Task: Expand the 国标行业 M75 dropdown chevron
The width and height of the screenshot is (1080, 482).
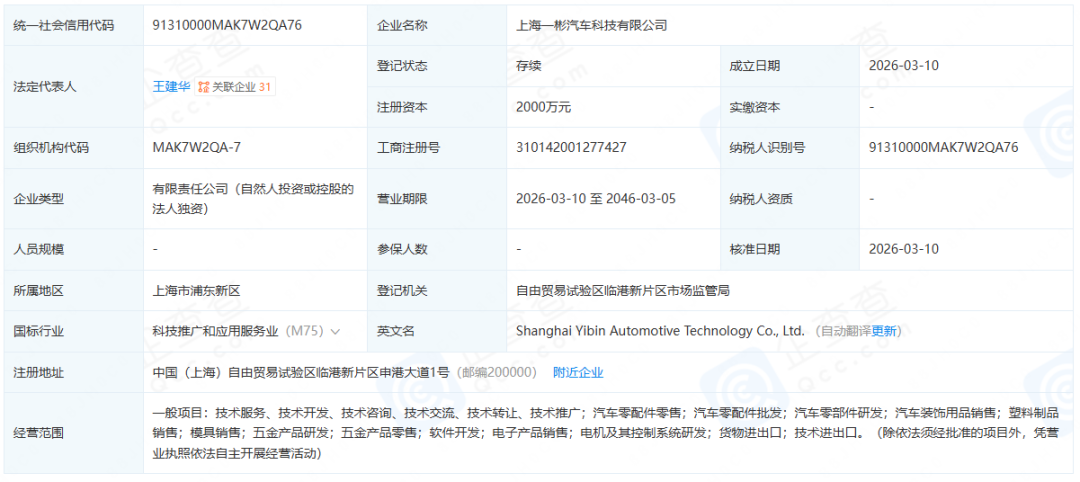Action: (335, 331)
